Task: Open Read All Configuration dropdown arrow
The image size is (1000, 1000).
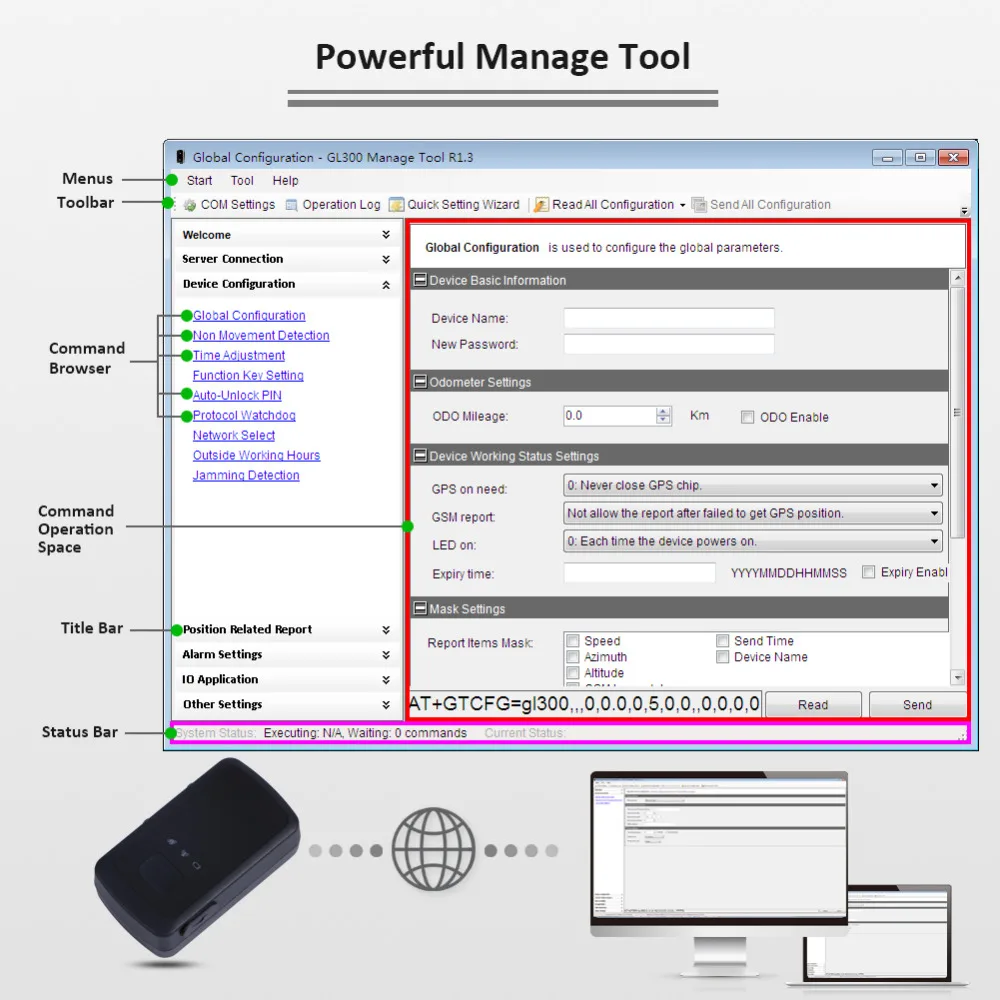Action: [682, 205]
